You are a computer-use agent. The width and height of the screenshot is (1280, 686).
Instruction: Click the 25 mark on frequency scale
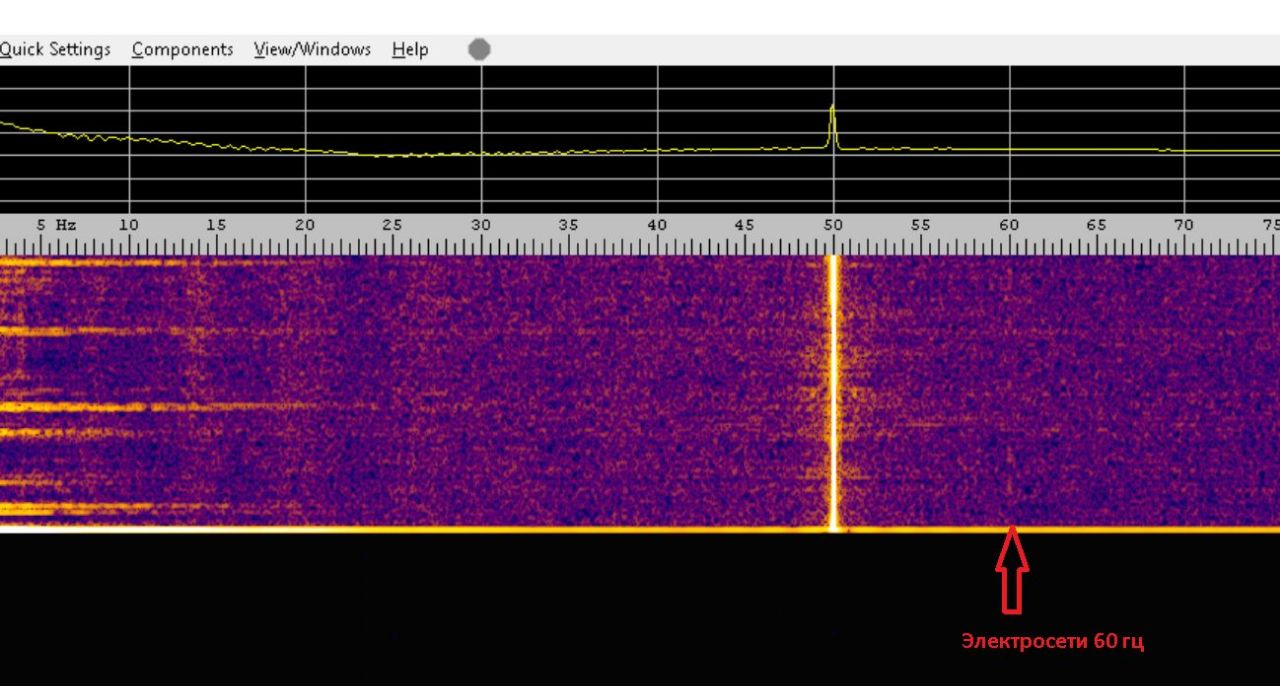click(392, 226)
